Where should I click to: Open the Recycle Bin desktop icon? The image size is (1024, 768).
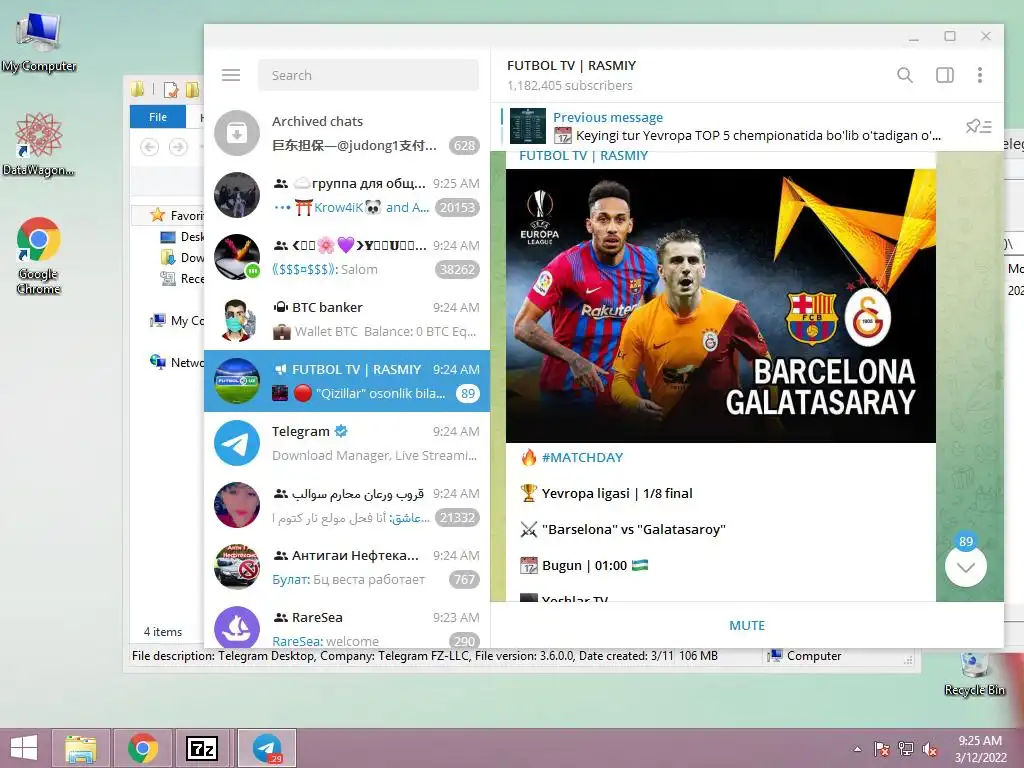(974, 674)
